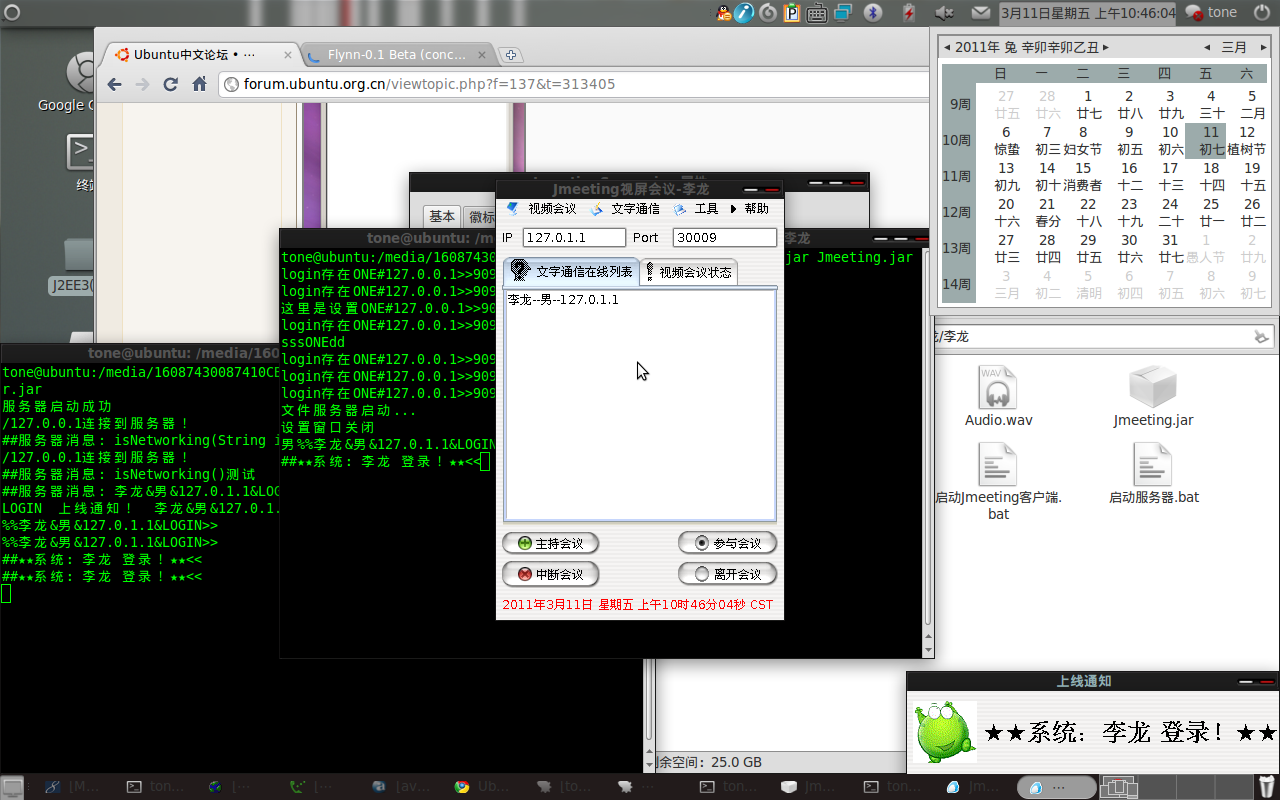
Task: Click the 中断会议 button
Action: tap(550, 574)
